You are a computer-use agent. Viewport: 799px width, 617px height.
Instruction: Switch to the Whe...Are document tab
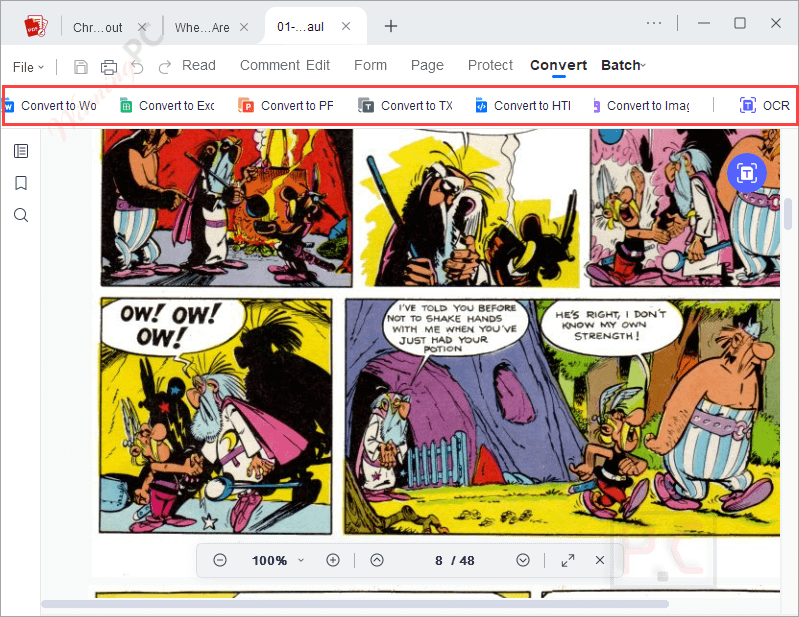[202, 28]
